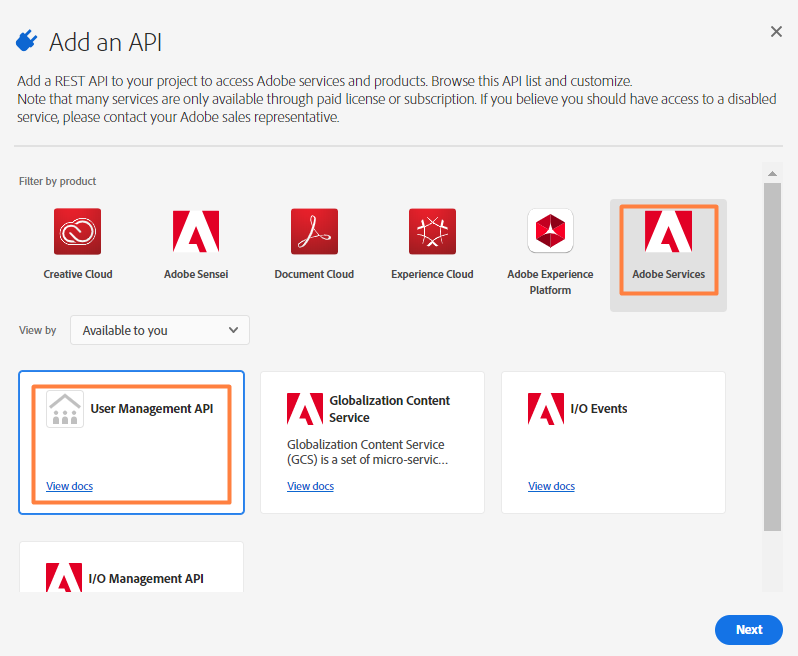Click the Document Cloud label
The image size is (798, 656).
coord(314,274)
